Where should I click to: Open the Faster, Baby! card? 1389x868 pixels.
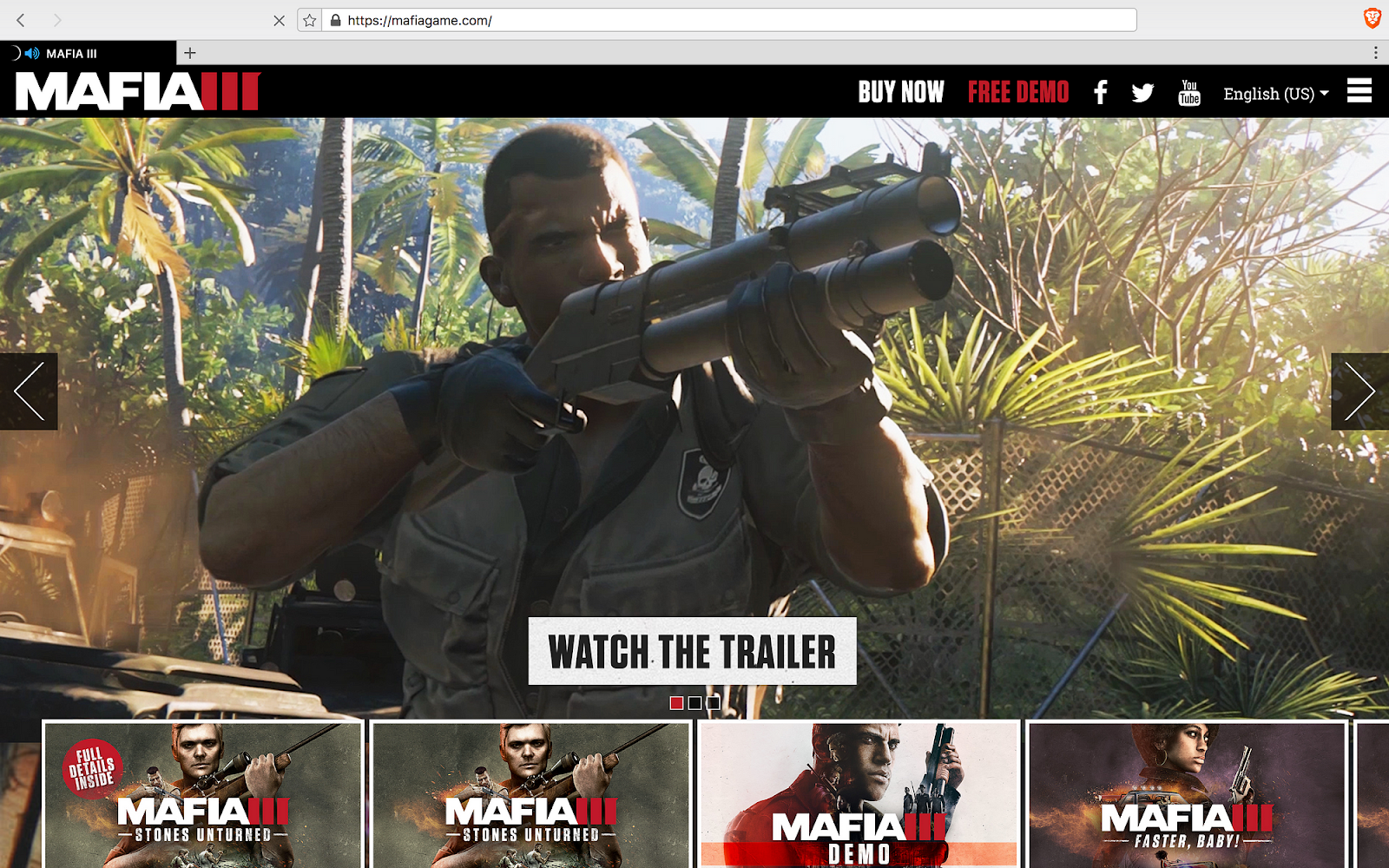tap(1187, 794)
